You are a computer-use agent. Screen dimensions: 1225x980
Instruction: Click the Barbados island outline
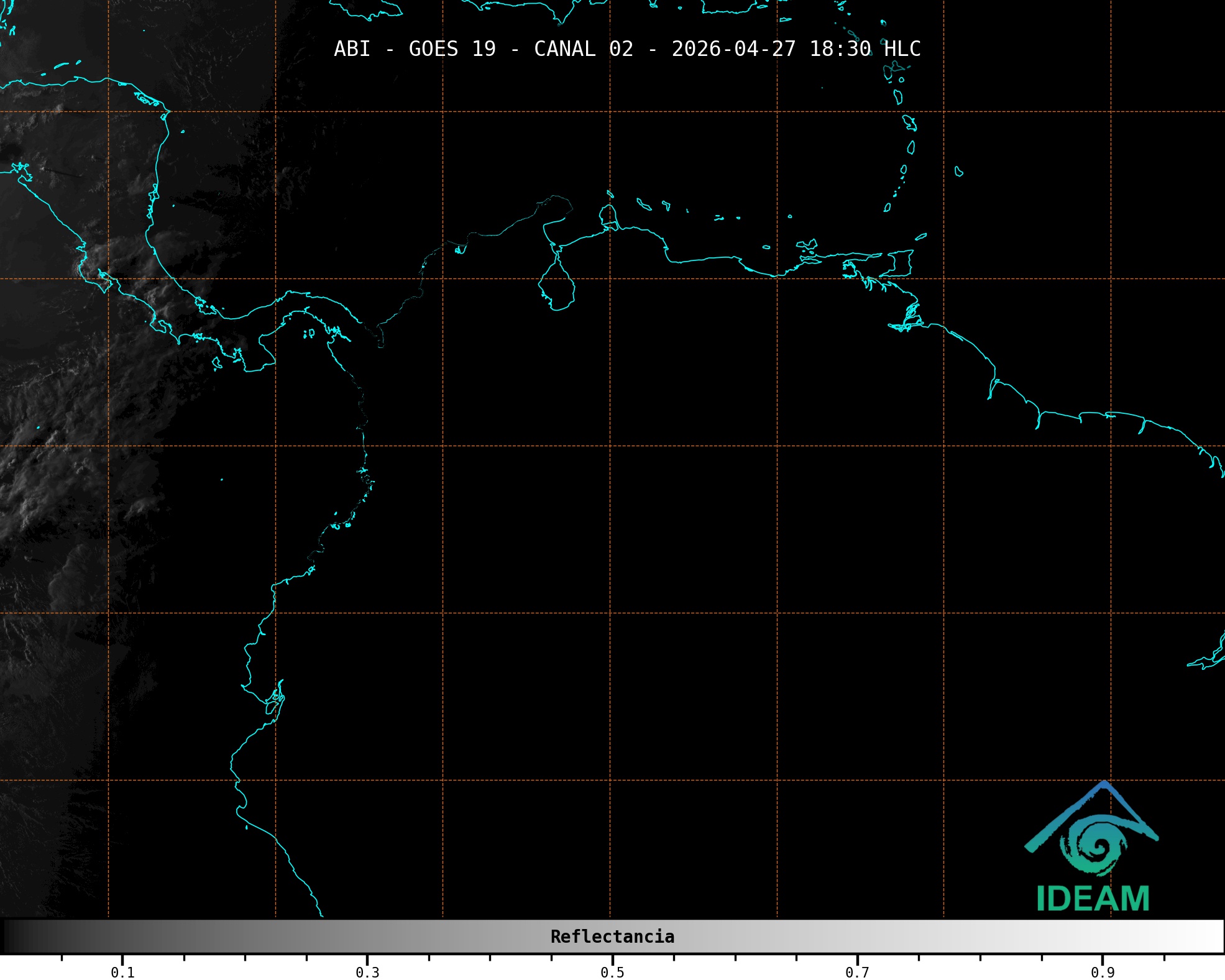click(x=959, y=172)
